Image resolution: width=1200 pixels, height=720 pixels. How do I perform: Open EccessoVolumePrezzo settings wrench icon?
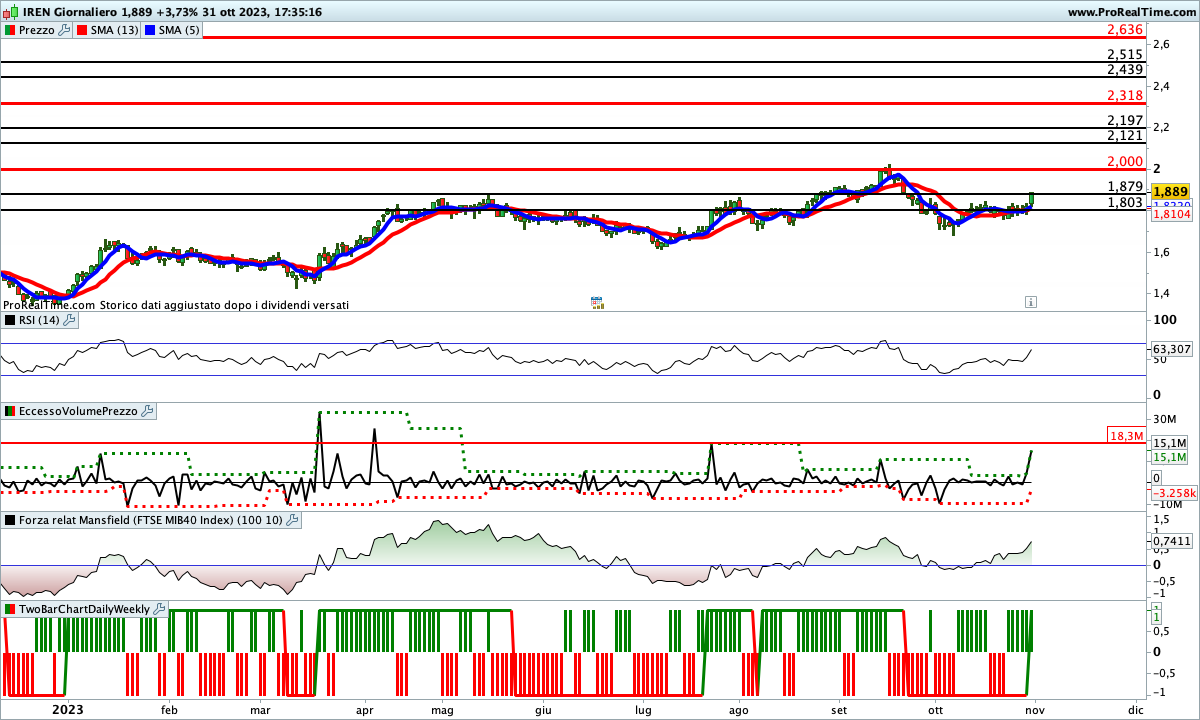coord(147,411)
